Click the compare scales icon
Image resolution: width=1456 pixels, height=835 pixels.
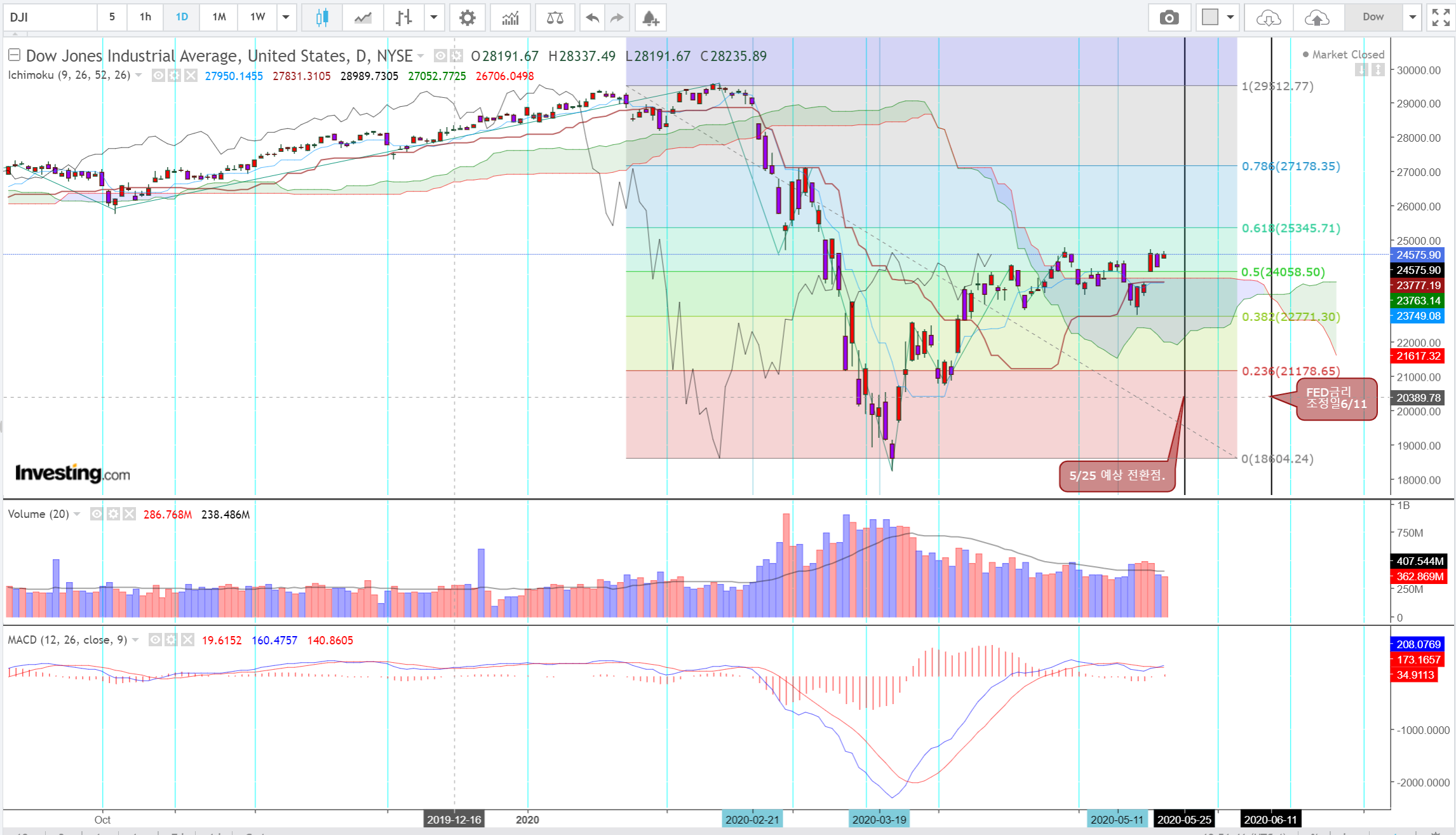[555, 17]
